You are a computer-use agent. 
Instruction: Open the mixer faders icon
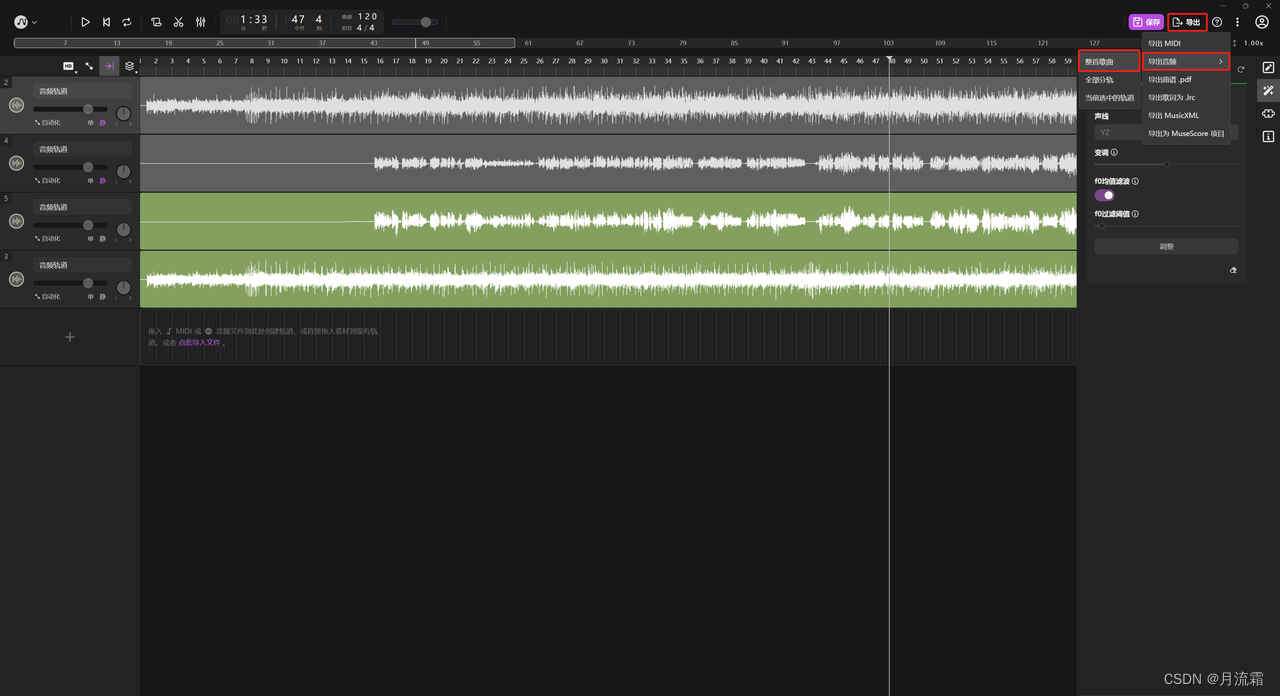point(201,22)
